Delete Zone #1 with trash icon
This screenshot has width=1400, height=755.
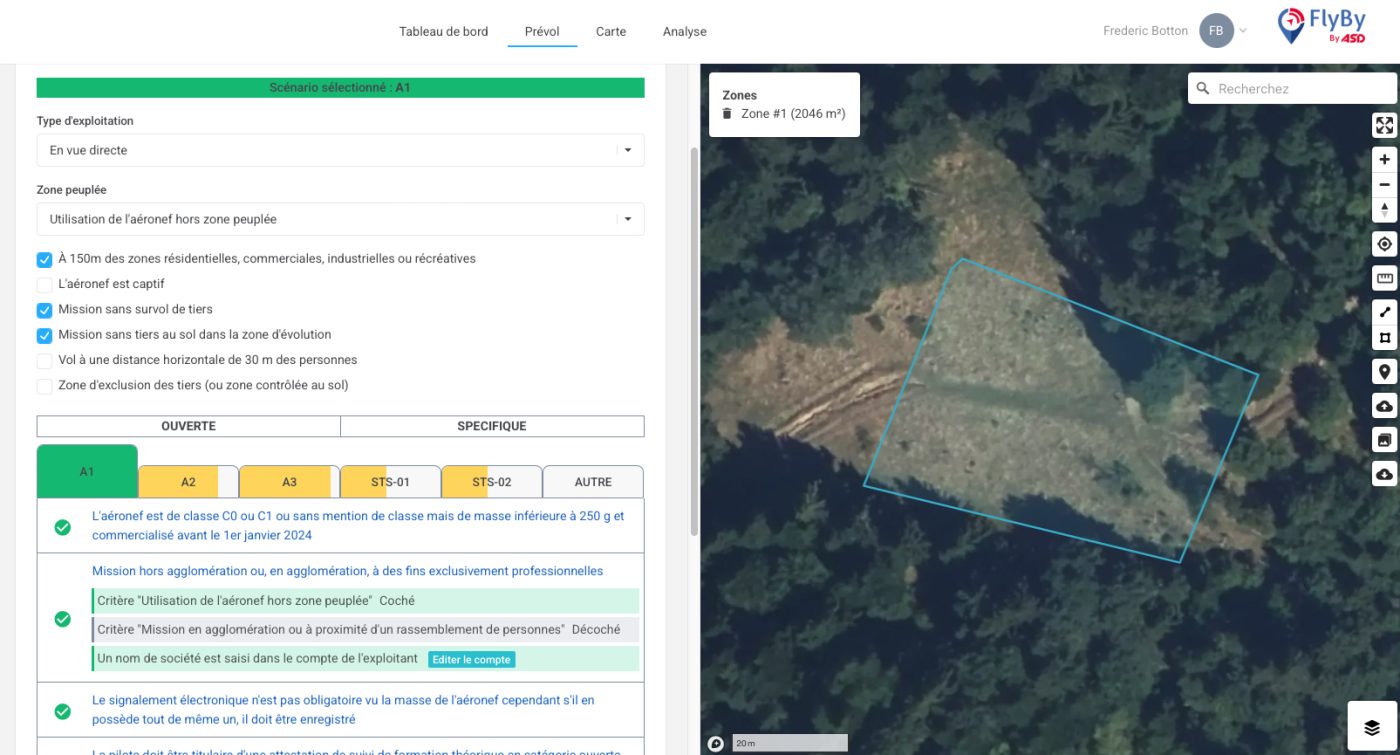coord(727,114)
